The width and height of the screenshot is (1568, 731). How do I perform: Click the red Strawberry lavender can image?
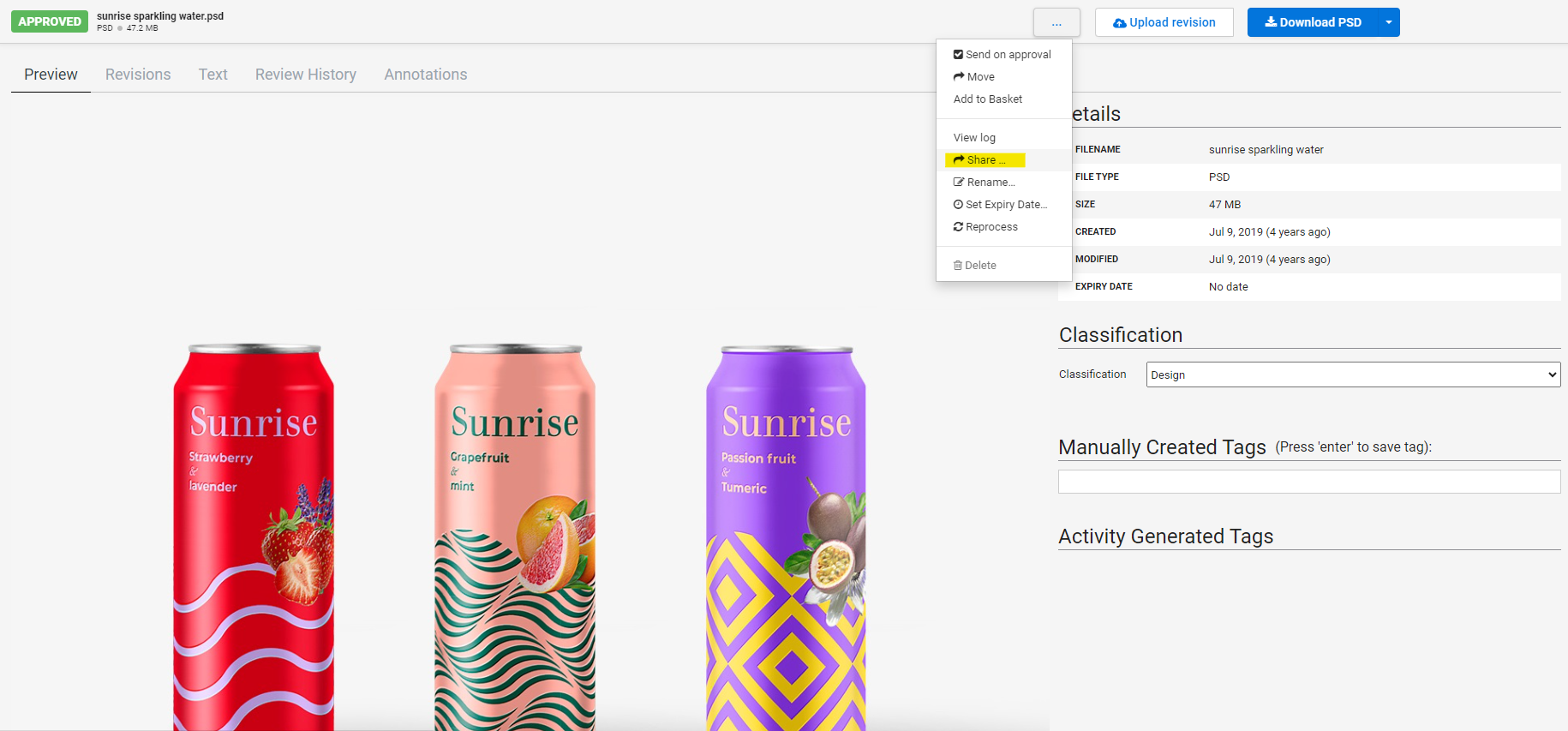coord(254,537)
